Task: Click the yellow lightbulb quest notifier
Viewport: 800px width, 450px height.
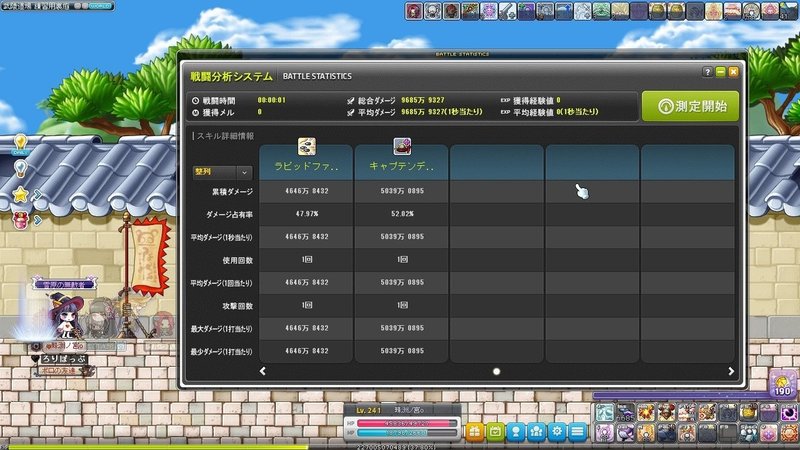Action: 20,143
